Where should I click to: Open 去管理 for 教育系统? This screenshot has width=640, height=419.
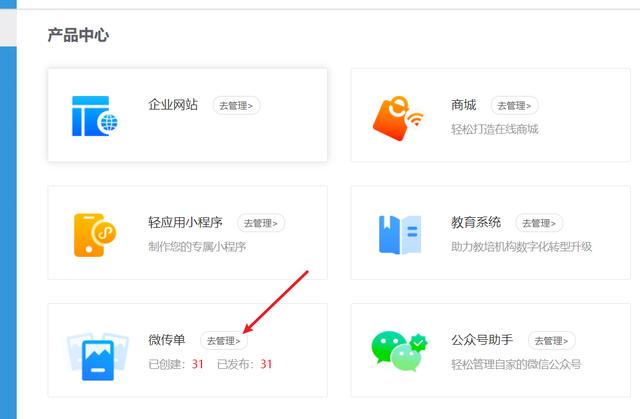tap(539, 223)
